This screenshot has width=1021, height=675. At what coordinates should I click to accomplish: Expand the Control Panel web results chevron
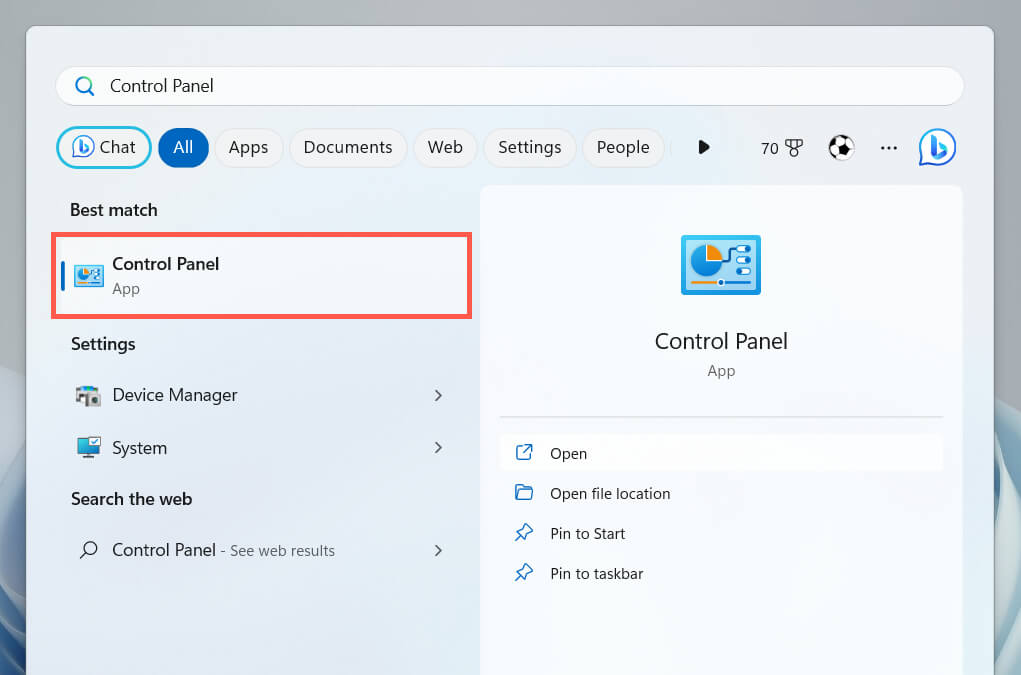click(438, 550)
